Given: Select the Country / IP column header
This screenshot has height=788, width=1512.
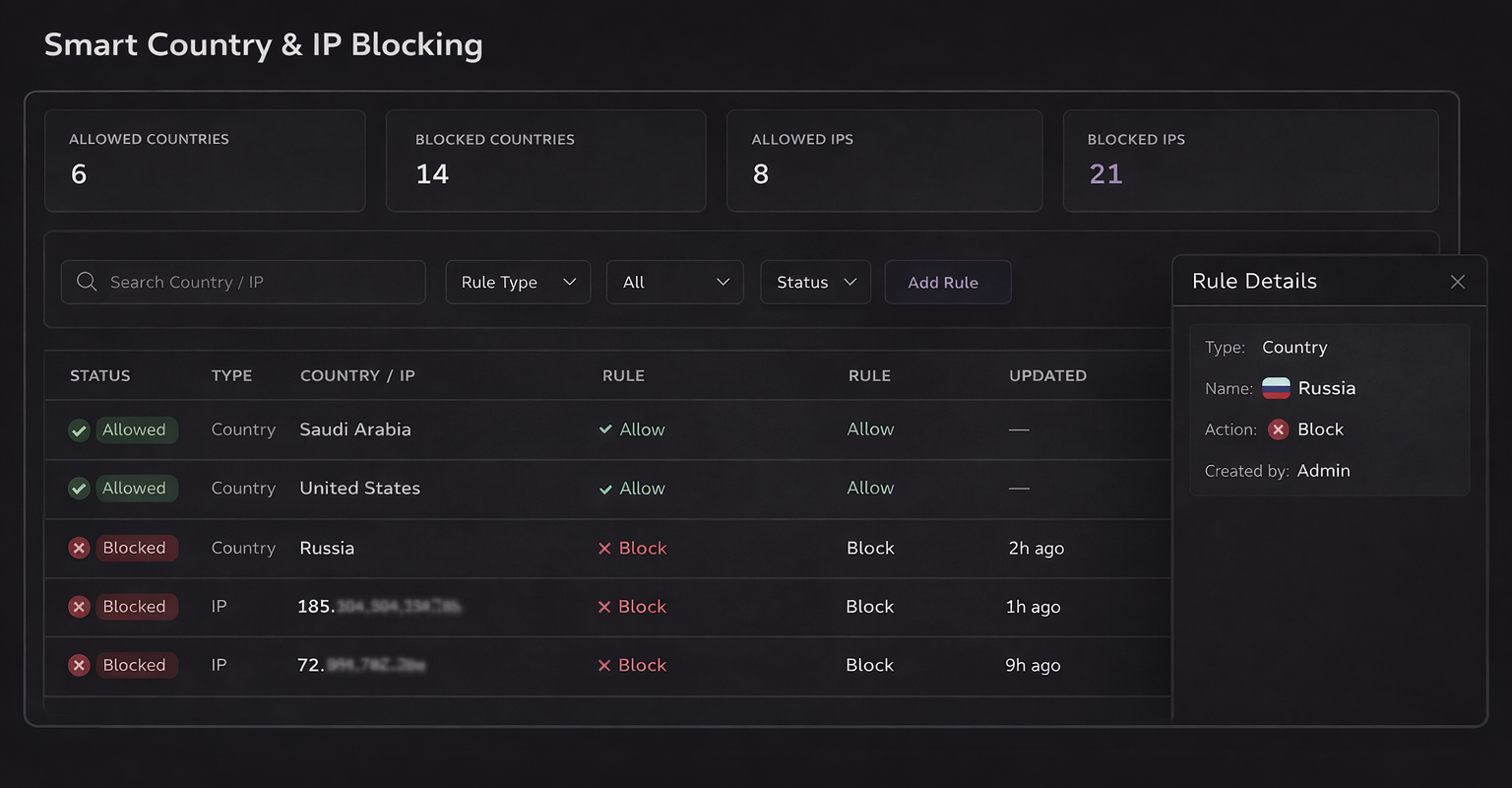Looking at the screenshot, I should point(357,375).
